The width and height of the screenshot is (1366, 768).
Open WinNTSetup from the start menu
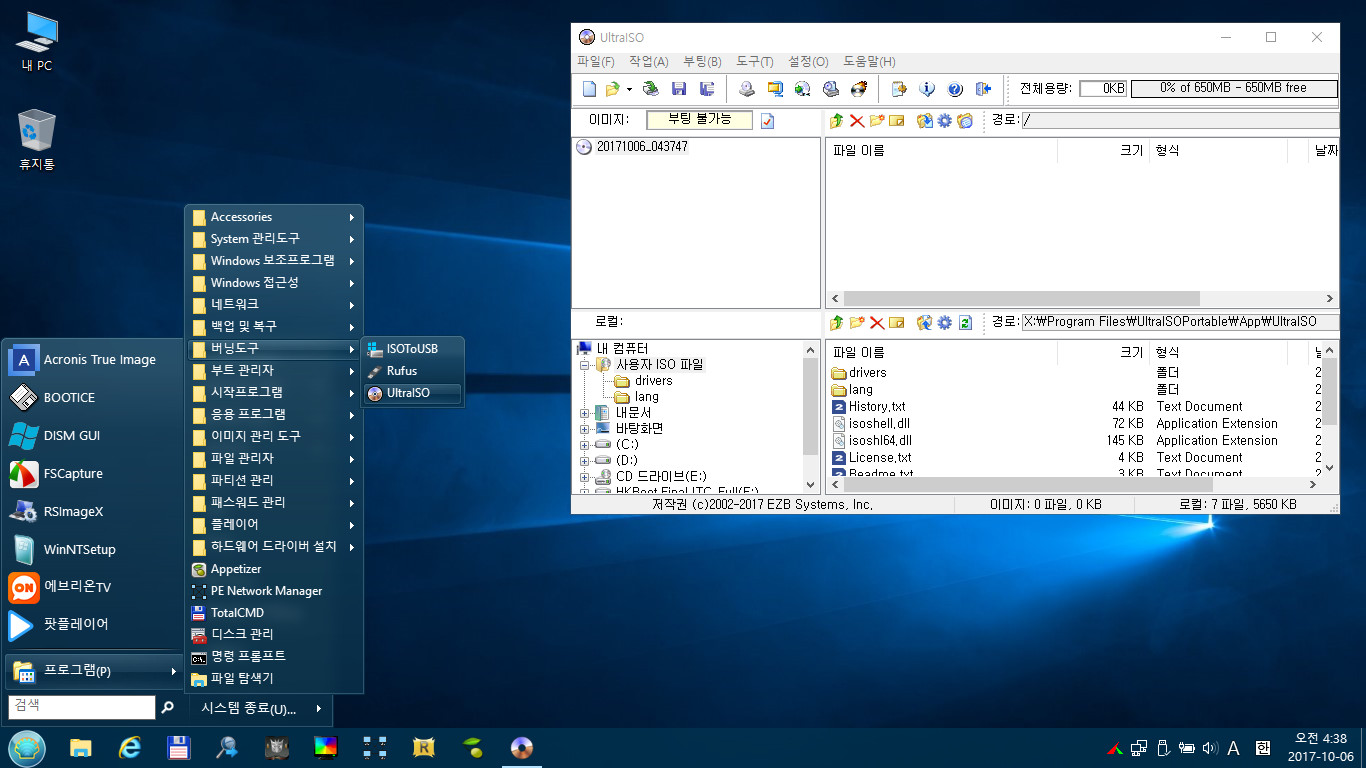tap(92, 550)
